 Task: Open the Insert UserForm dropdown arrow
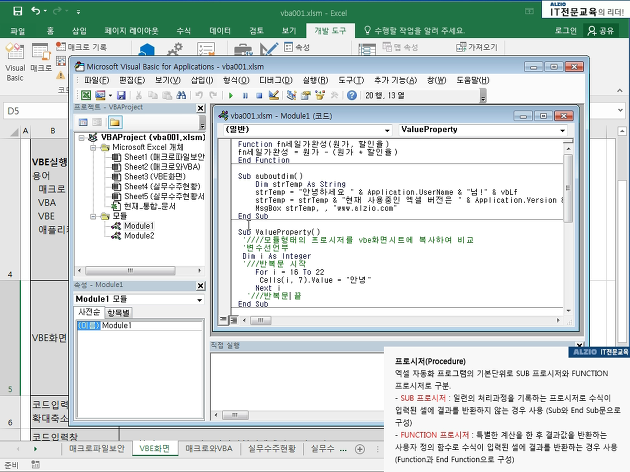coord(110,96)
